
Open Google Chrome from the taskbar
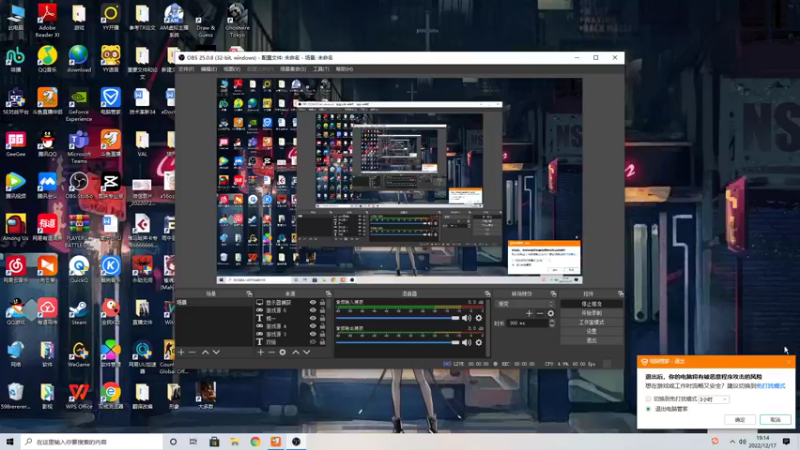tap(255, 441)
